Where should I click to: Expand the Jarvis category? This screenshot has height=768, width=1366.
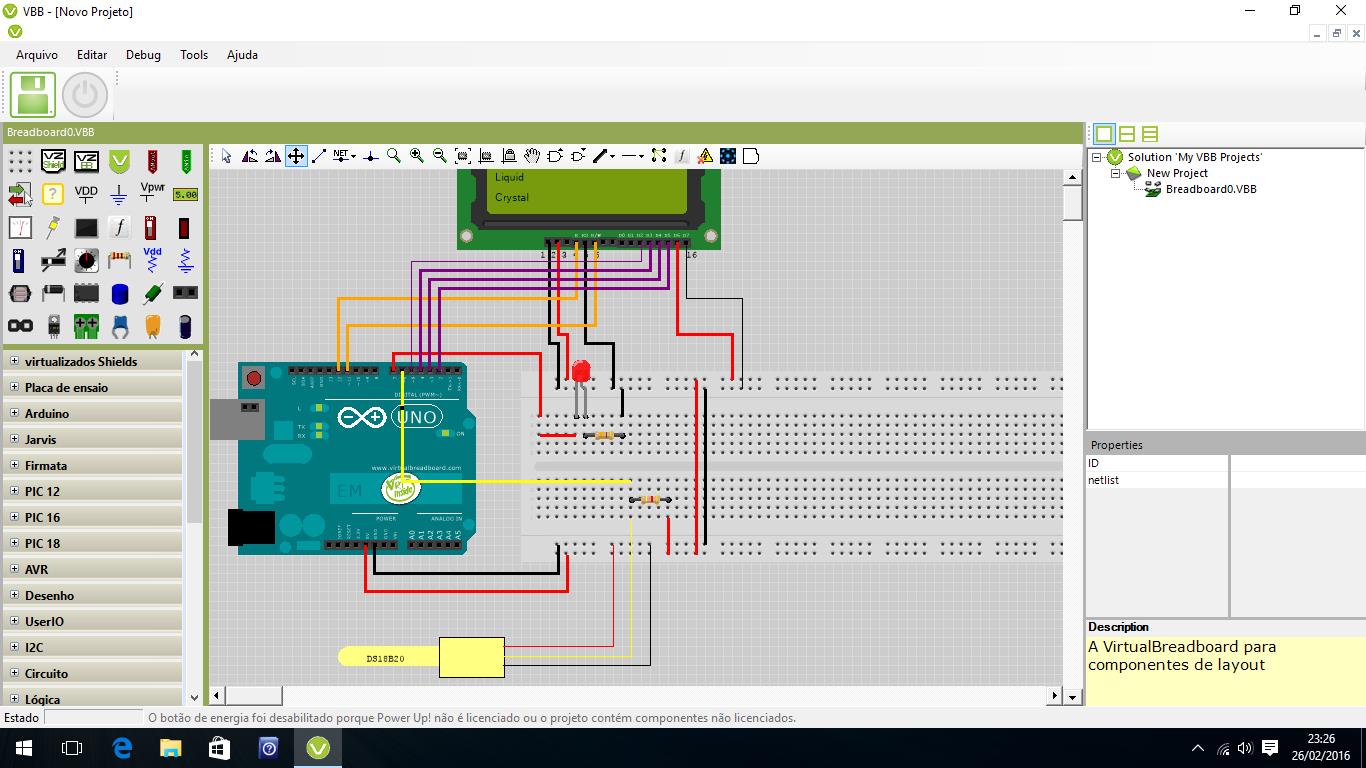15,439
